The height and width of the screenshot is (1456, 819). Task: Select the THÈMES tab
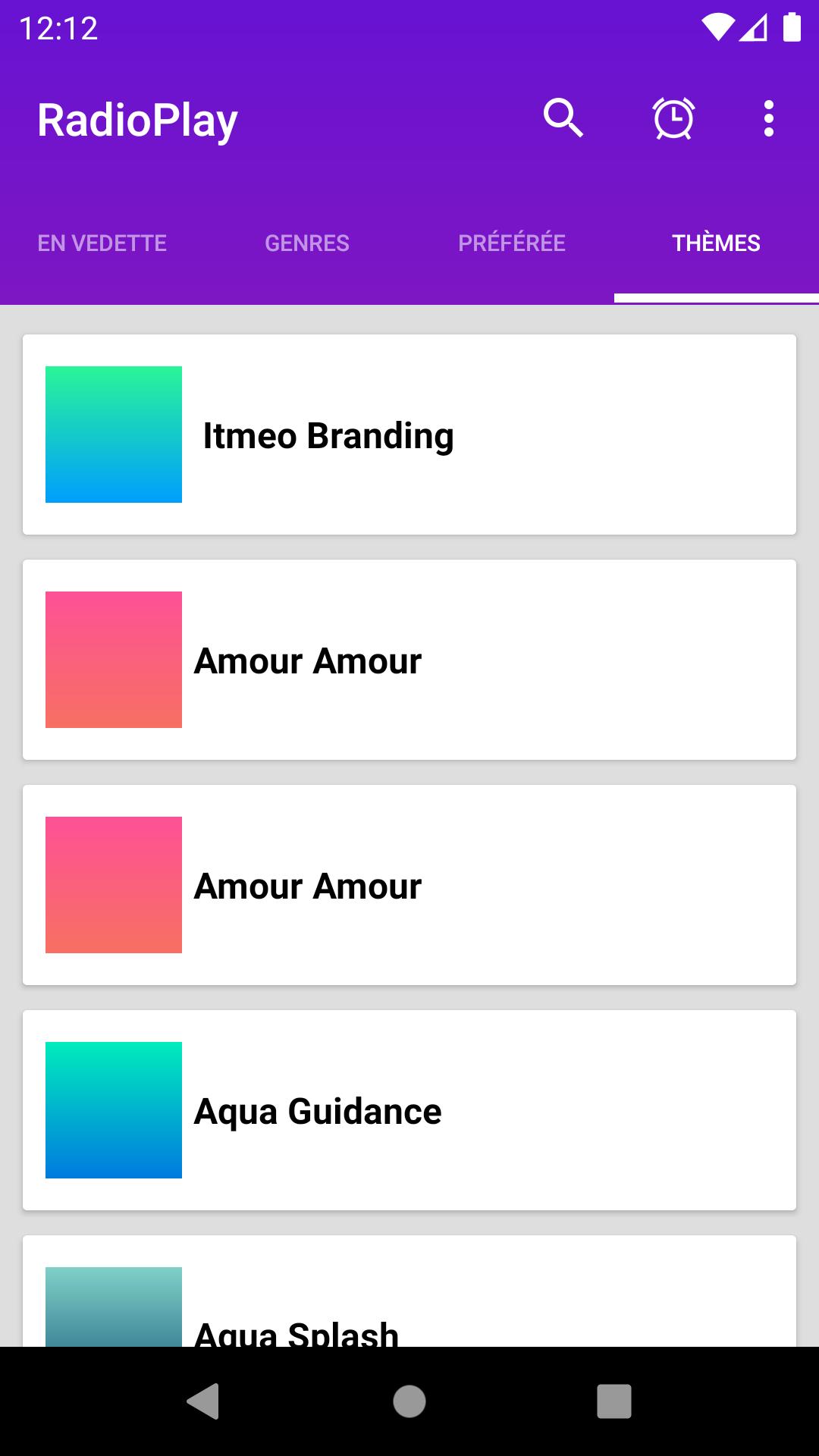(717, 243)
